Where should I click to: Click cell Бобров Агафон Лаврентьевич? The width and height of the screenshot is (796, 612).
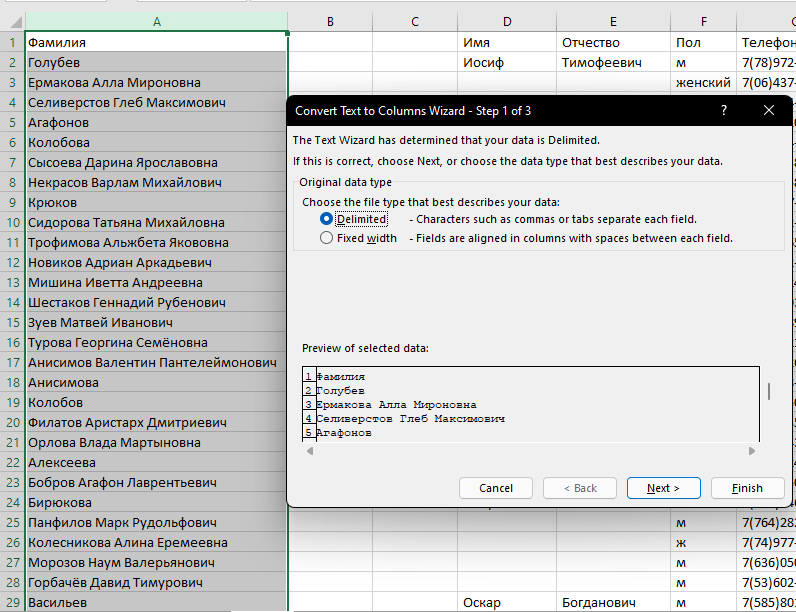coord(156,482)
